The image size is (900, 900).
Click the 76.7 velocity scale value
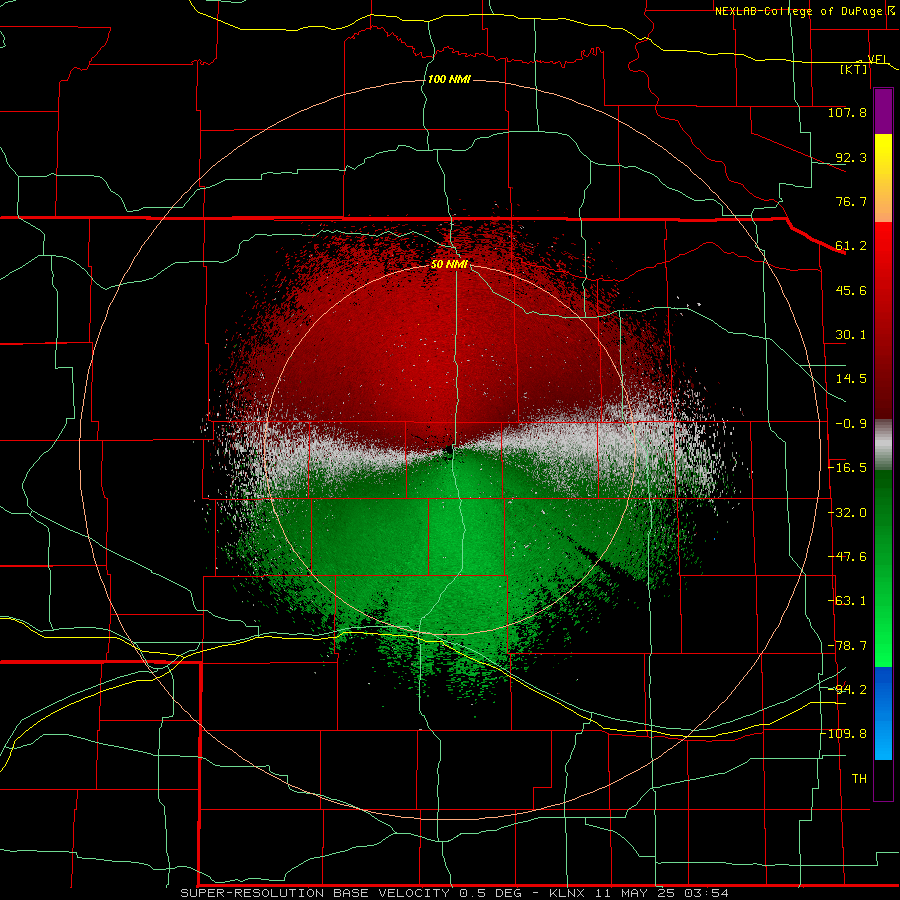coord(851,201)
